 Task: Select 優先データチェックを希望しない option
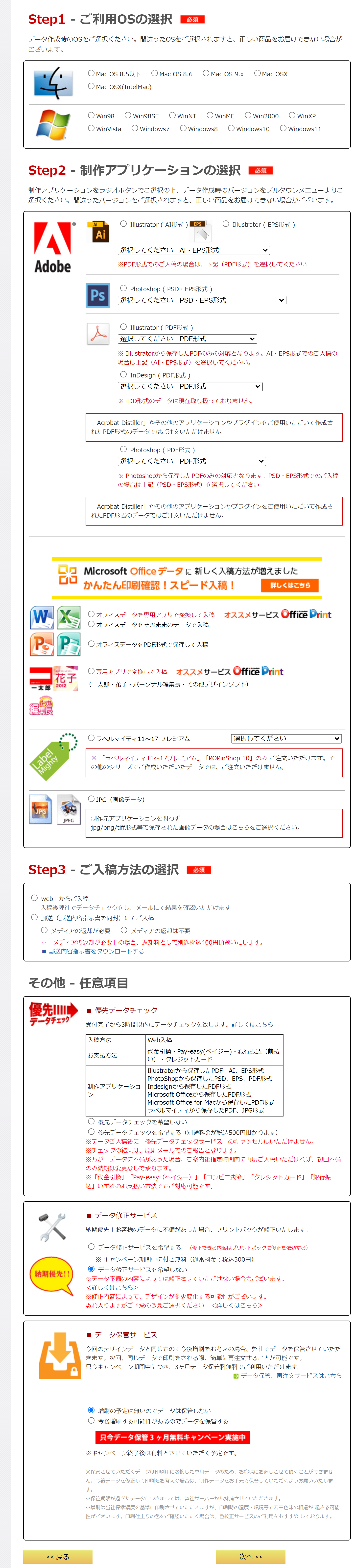[x=91, y=1121]
